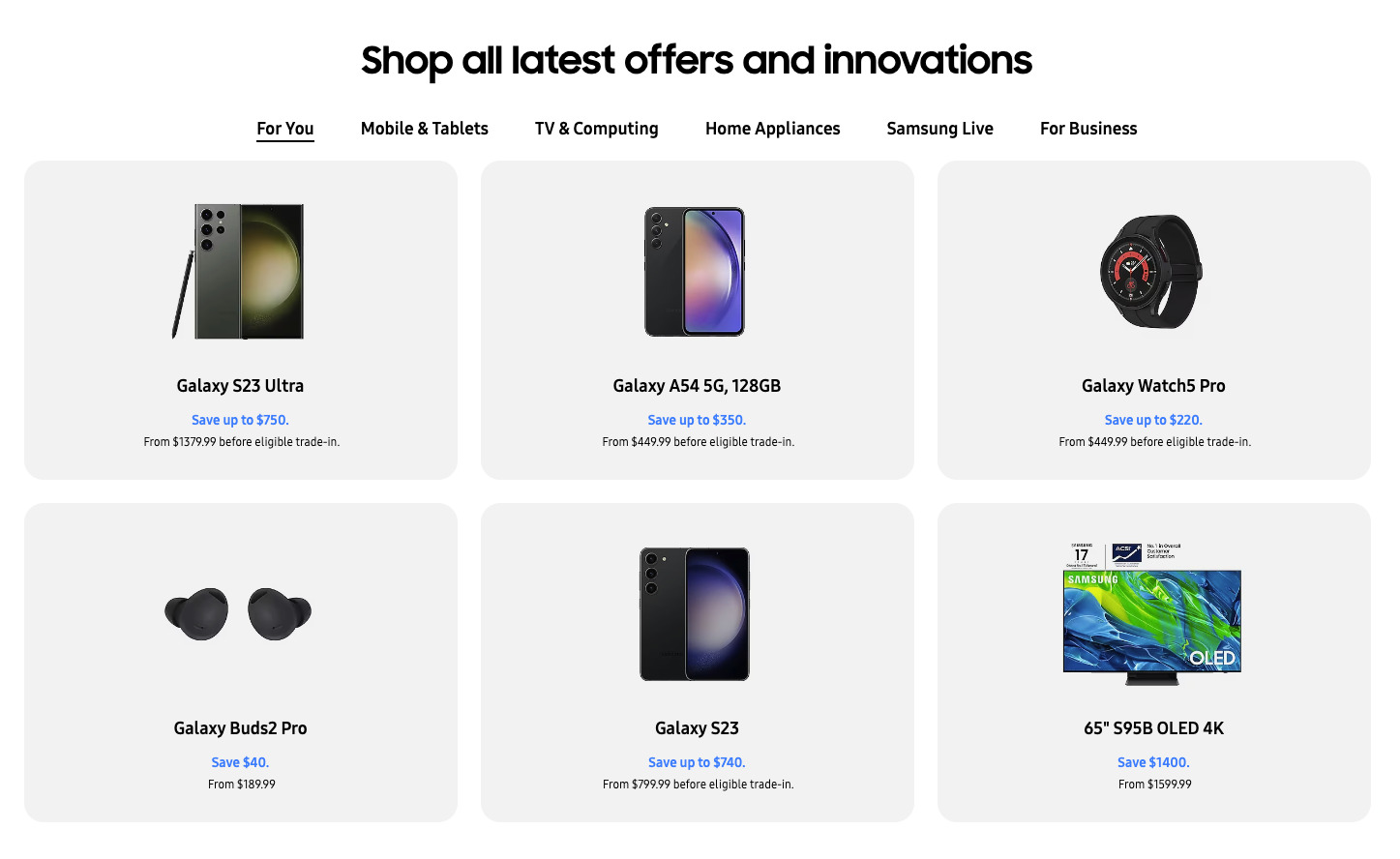Click the Galaxy A54 5G phone image

click(695, 272)
